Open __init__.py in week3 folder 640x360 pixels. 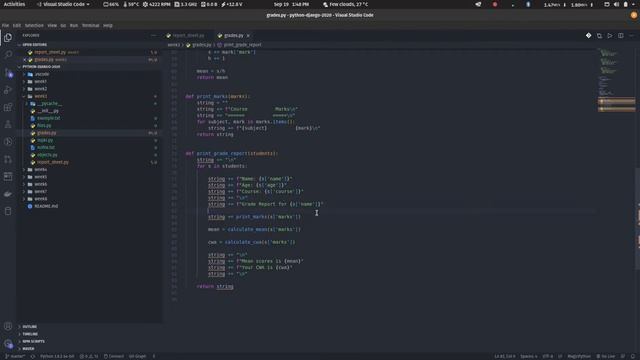coord(48,111)
